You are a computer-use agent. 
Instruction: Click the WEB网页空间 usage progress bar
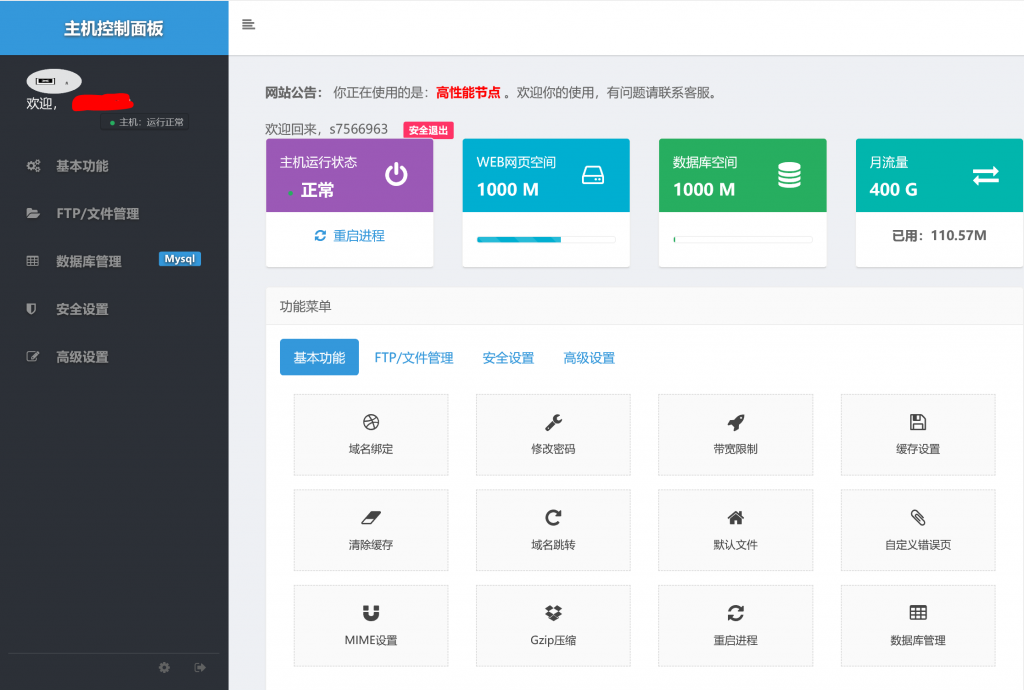(x=545, y=240)
